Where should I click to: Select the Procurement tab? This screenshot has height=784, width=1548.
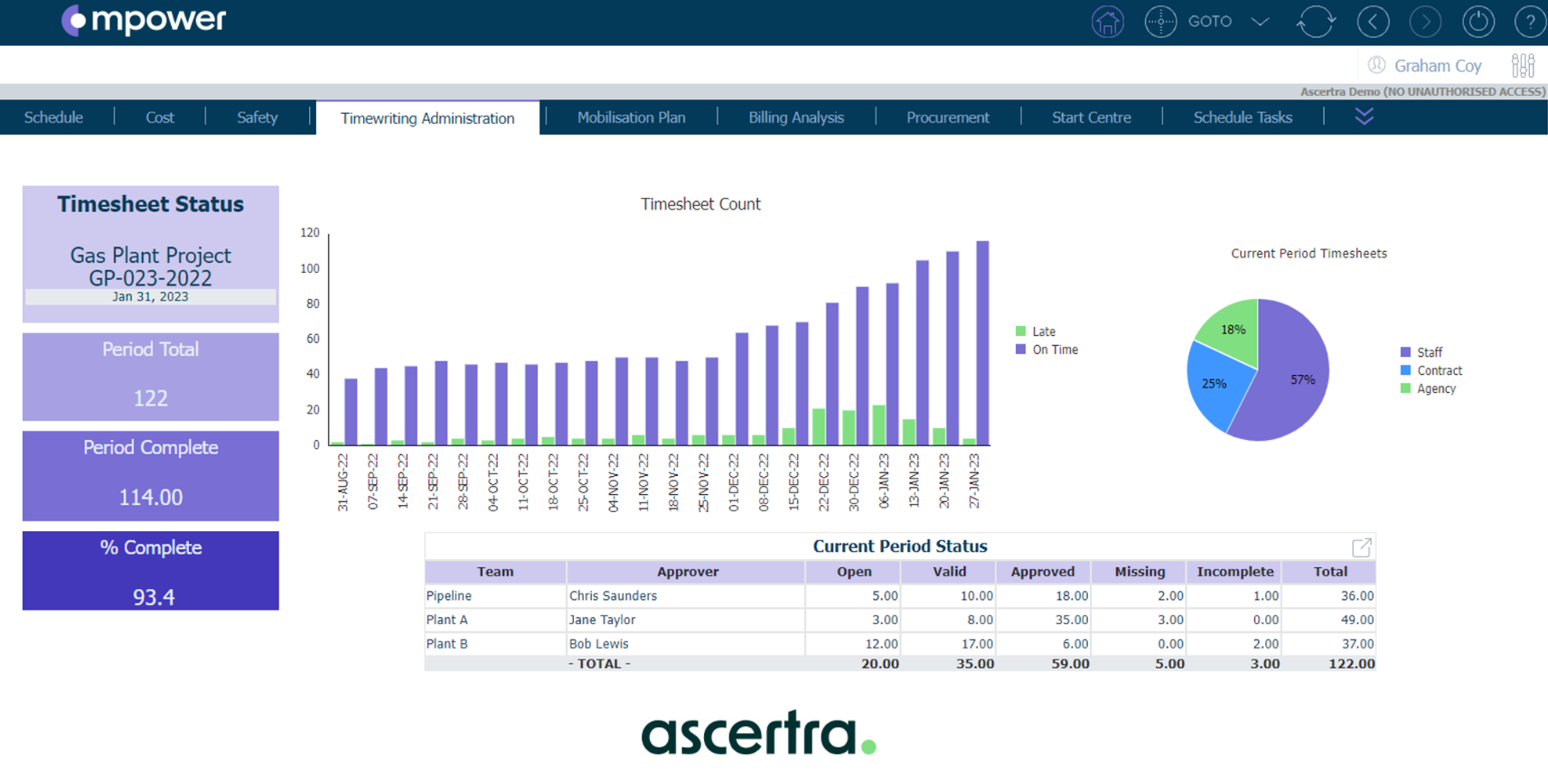[947, 117]
